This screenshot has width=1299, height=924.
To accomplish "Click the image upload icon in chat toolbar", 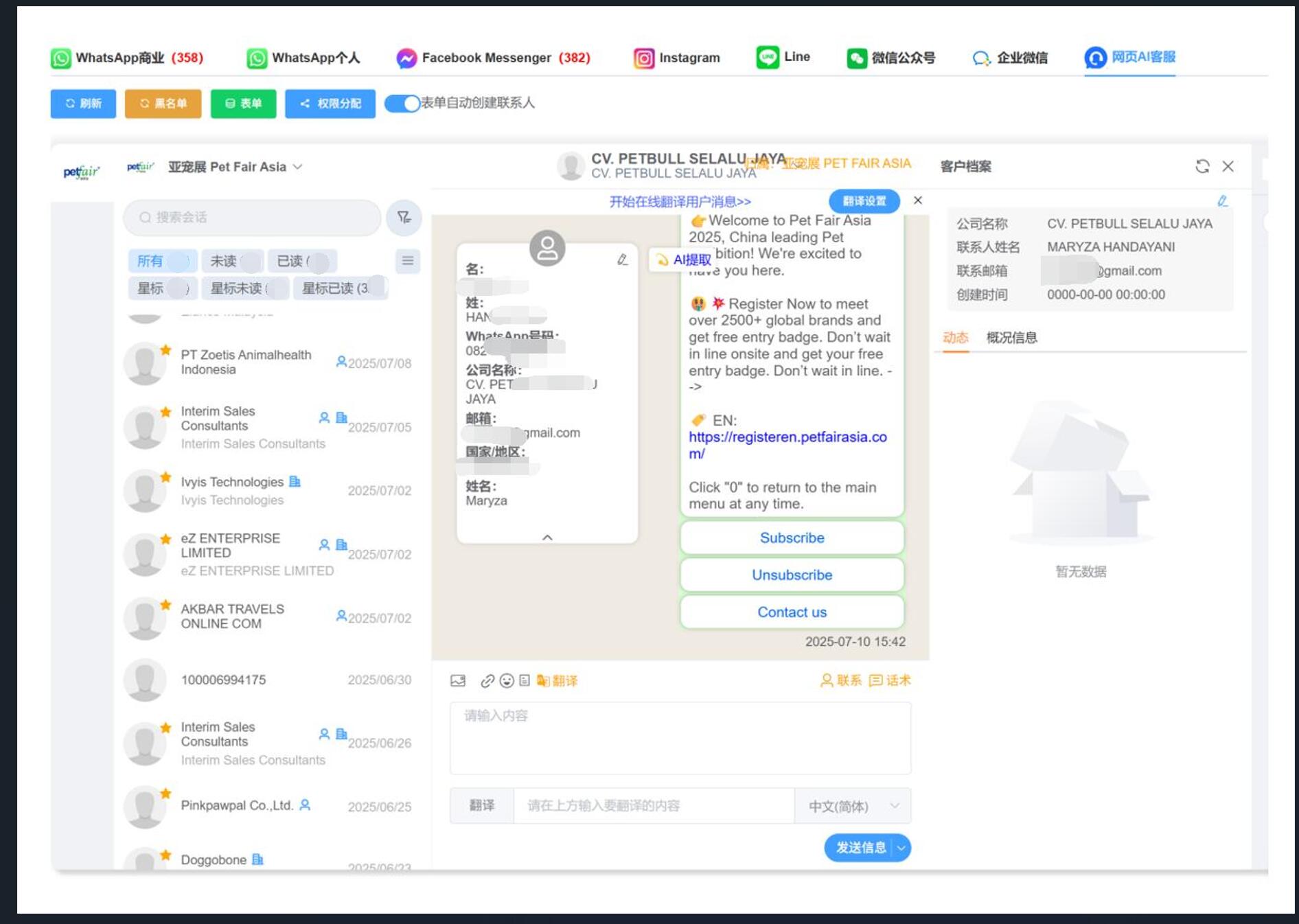I will coord(458,680).
